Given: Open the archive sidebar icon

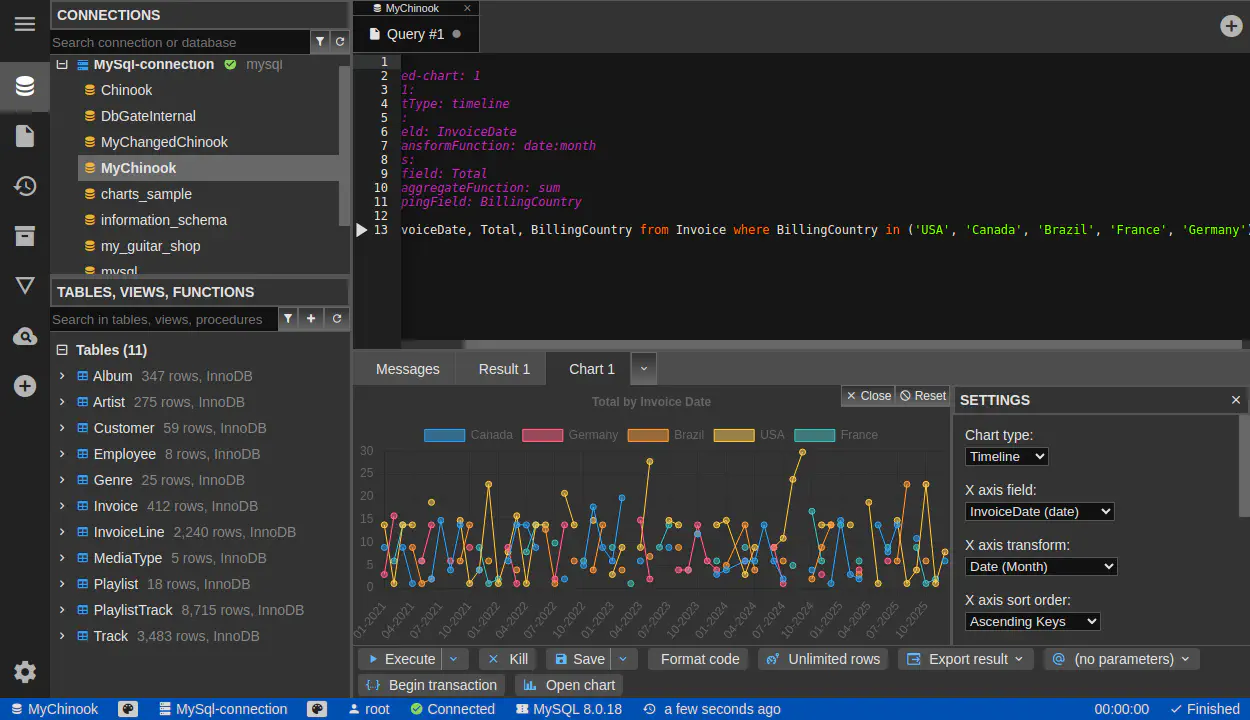Looking at the screenshot, I should (x=25, y=236).
